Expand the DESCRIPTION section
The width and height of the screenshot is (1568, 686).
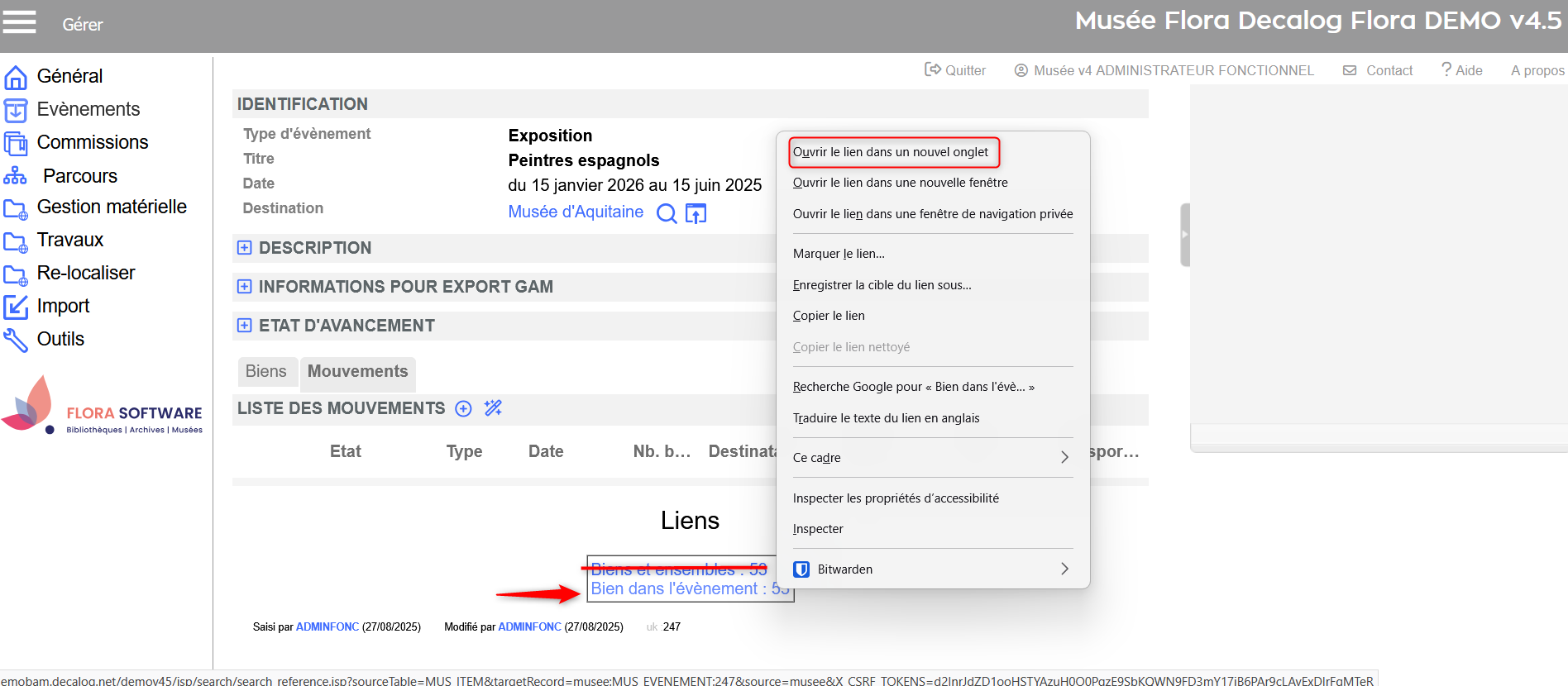coord(245,248)
